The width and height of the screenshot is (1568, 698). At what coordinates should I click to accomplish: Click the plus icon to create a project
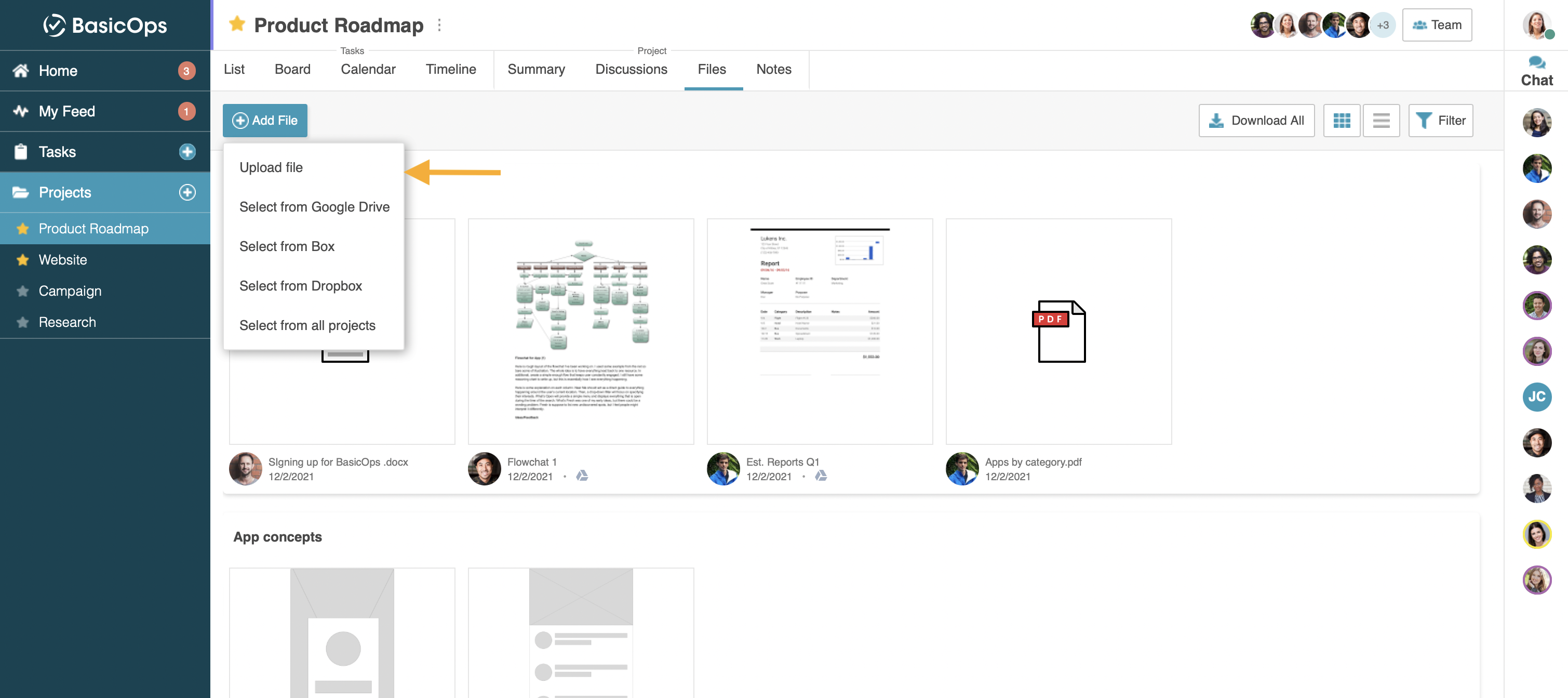click(187, 192)
